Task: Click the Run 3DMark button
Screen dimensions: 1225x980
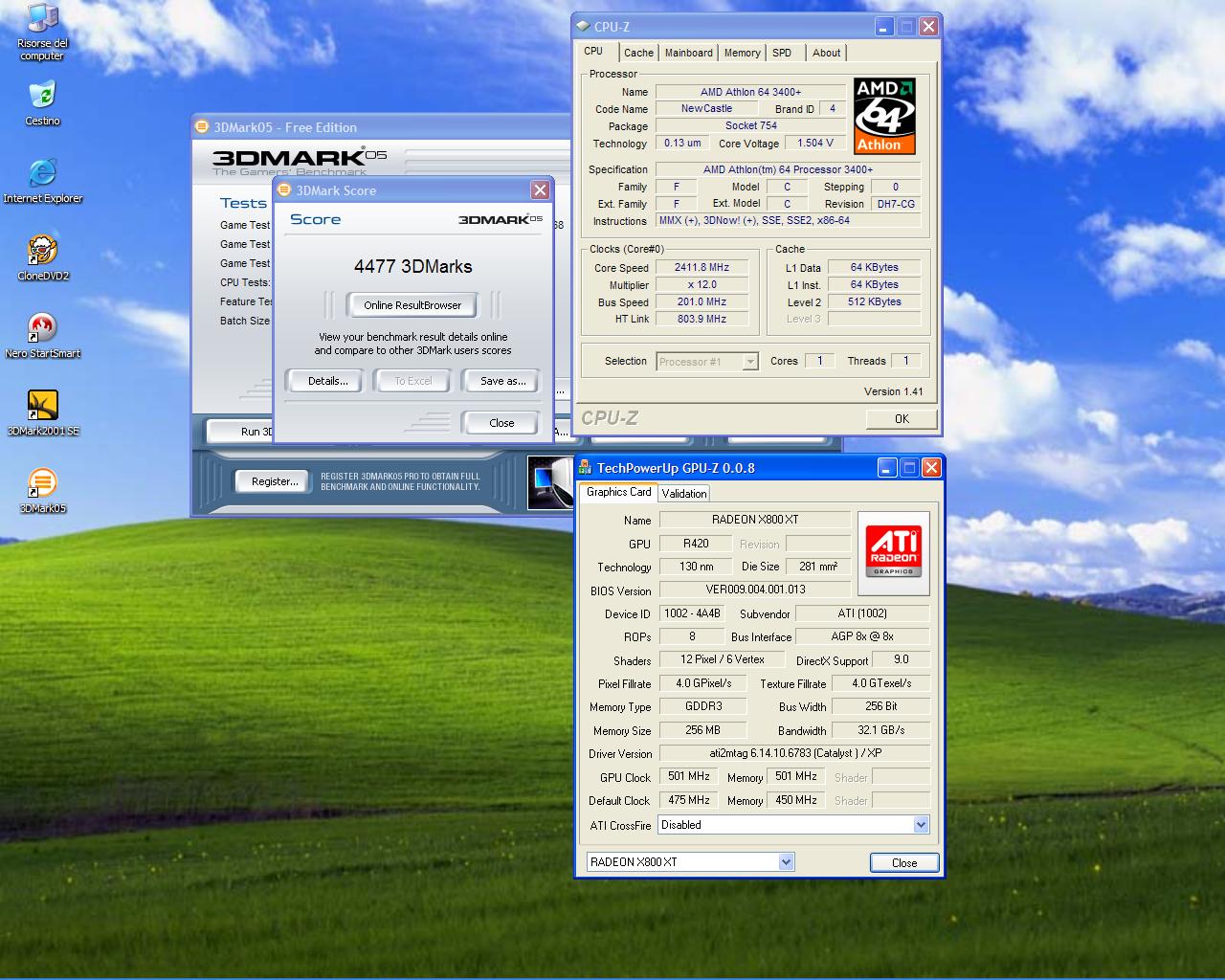Action: tap(241, 432)
